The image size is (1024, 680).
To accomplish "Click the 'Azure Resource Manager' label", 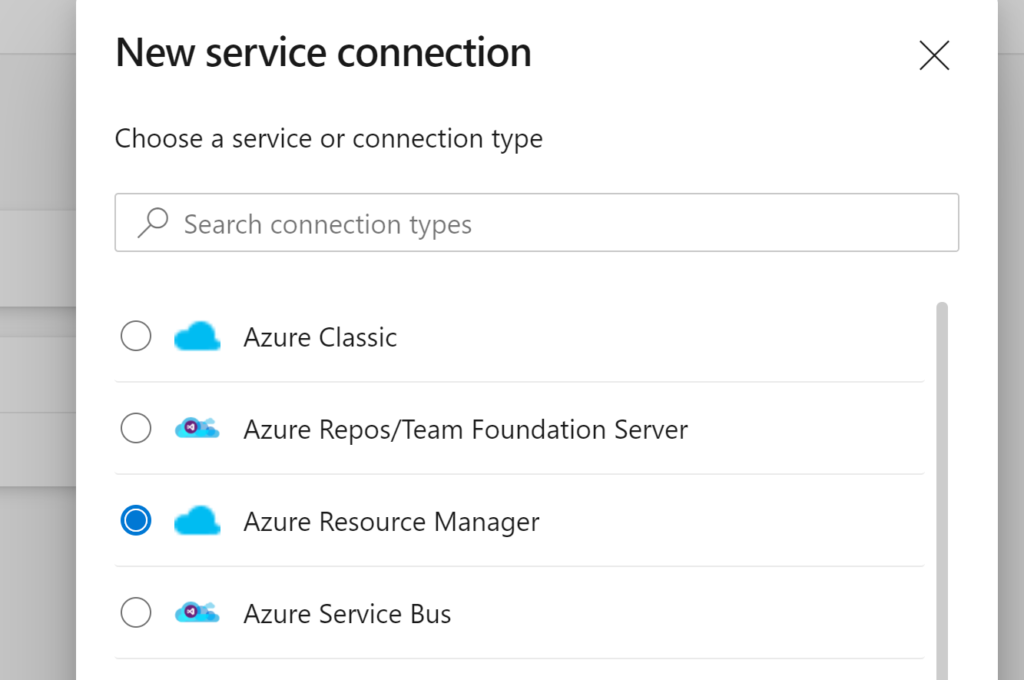I will pos(391,522).
